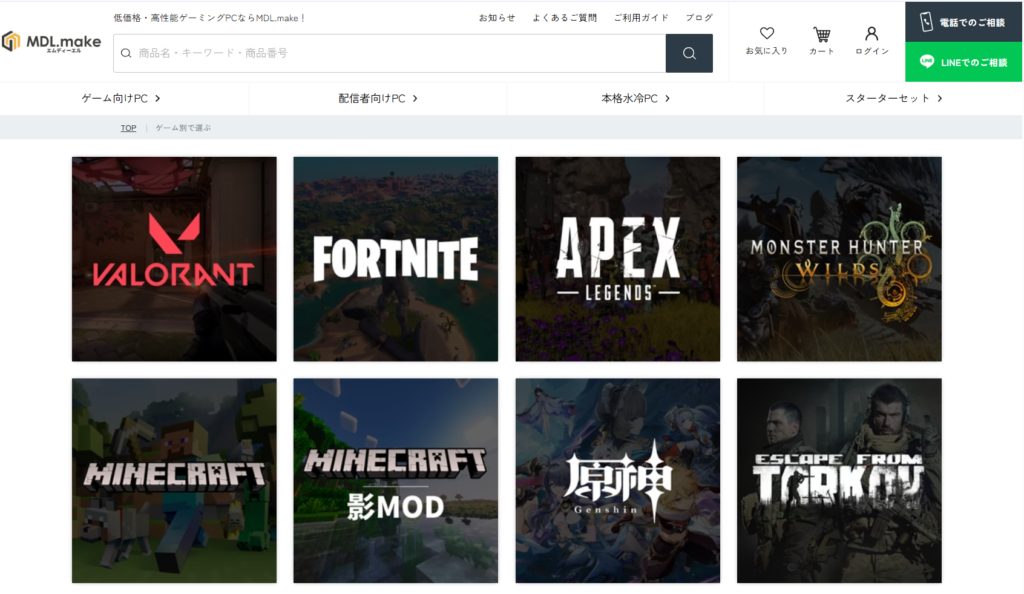Expand the ゲーム向けPC menu
The image size is (1024, 594).
tap(121, 98)
